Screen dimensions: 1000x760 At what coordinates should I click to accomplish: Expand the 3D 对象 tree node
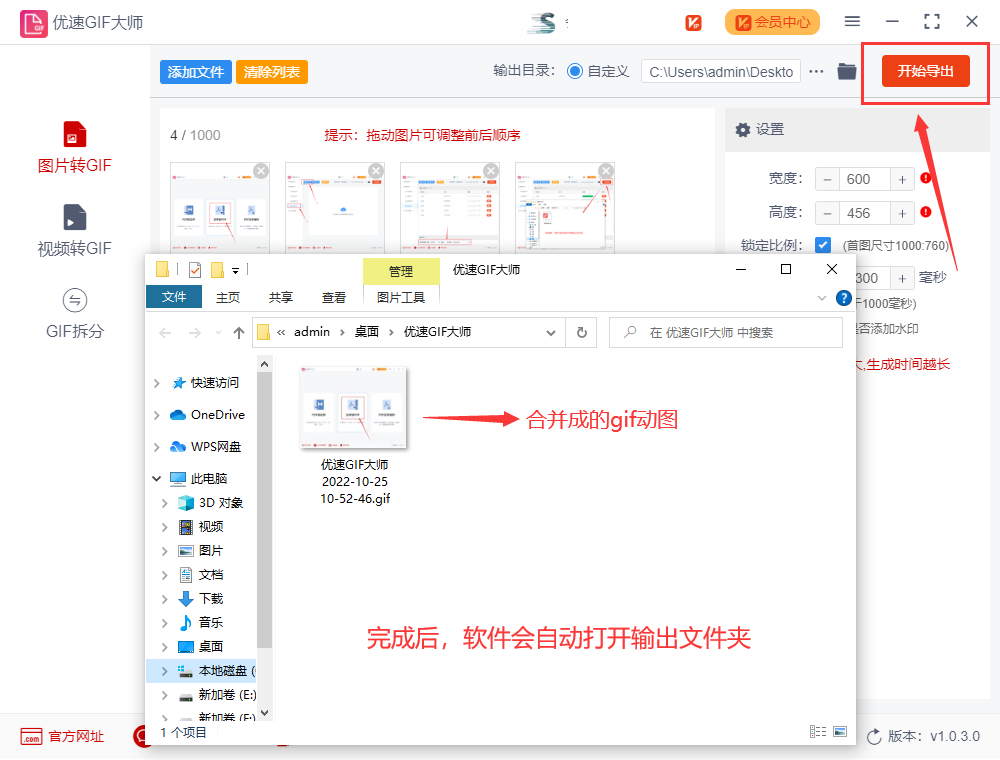pos(165,503)
